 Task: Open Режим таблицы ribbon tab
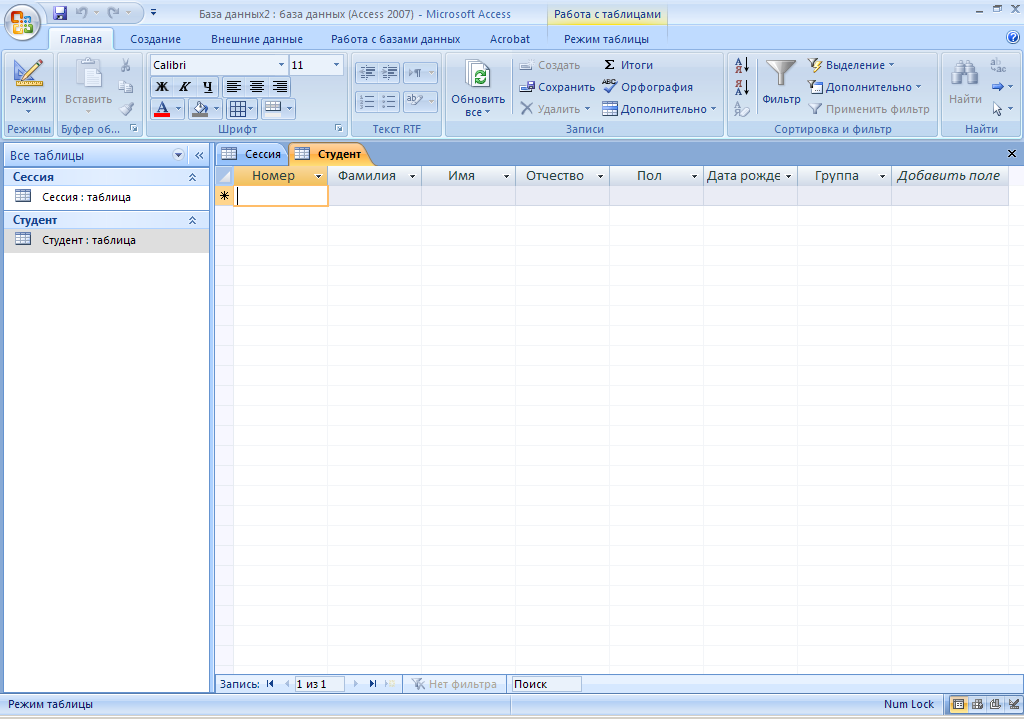[606, 39]
